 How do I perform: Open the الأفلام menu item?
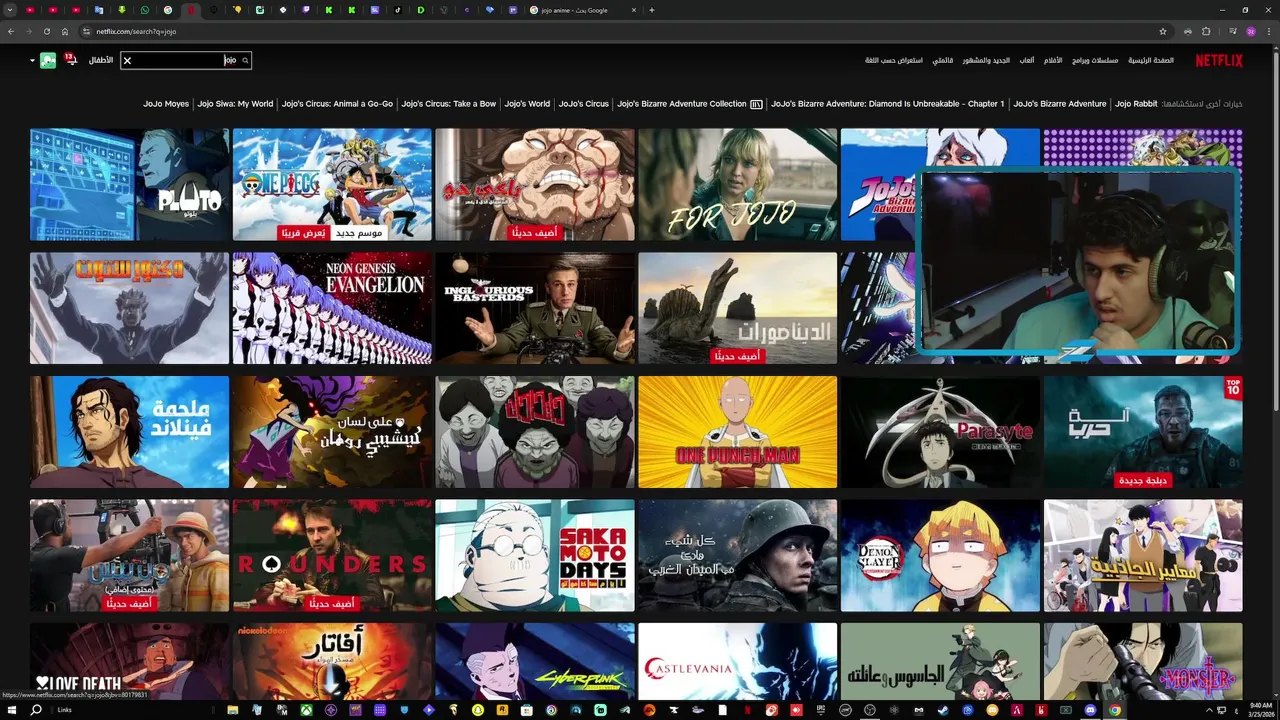1053,60
